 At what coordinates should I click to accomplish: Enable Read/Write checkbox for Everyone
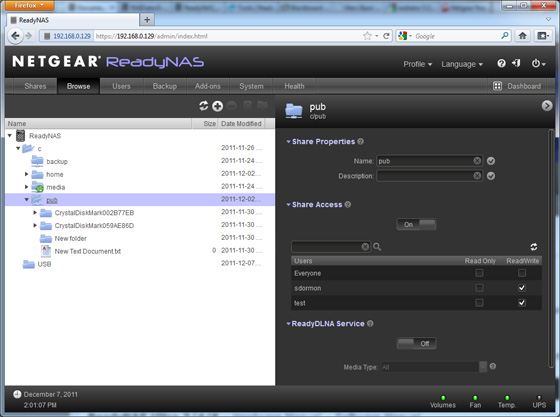coord(522,273)
